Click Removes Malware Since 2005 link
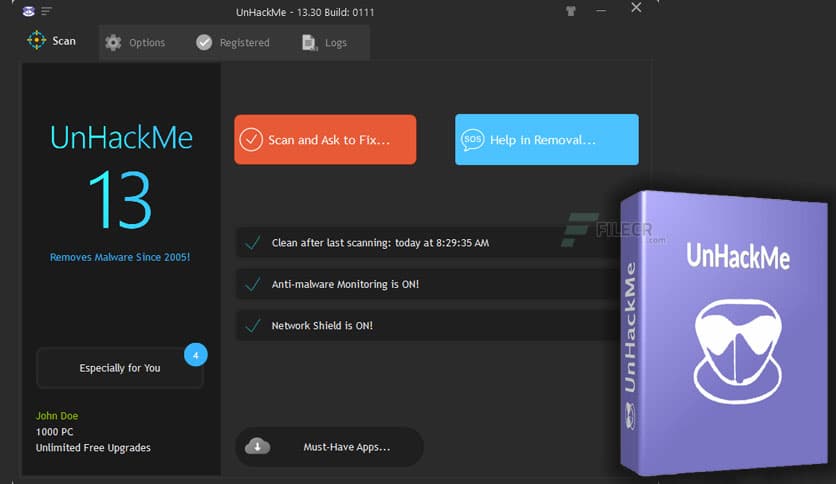This screenshot has width=836, height=484. (120, 257)
